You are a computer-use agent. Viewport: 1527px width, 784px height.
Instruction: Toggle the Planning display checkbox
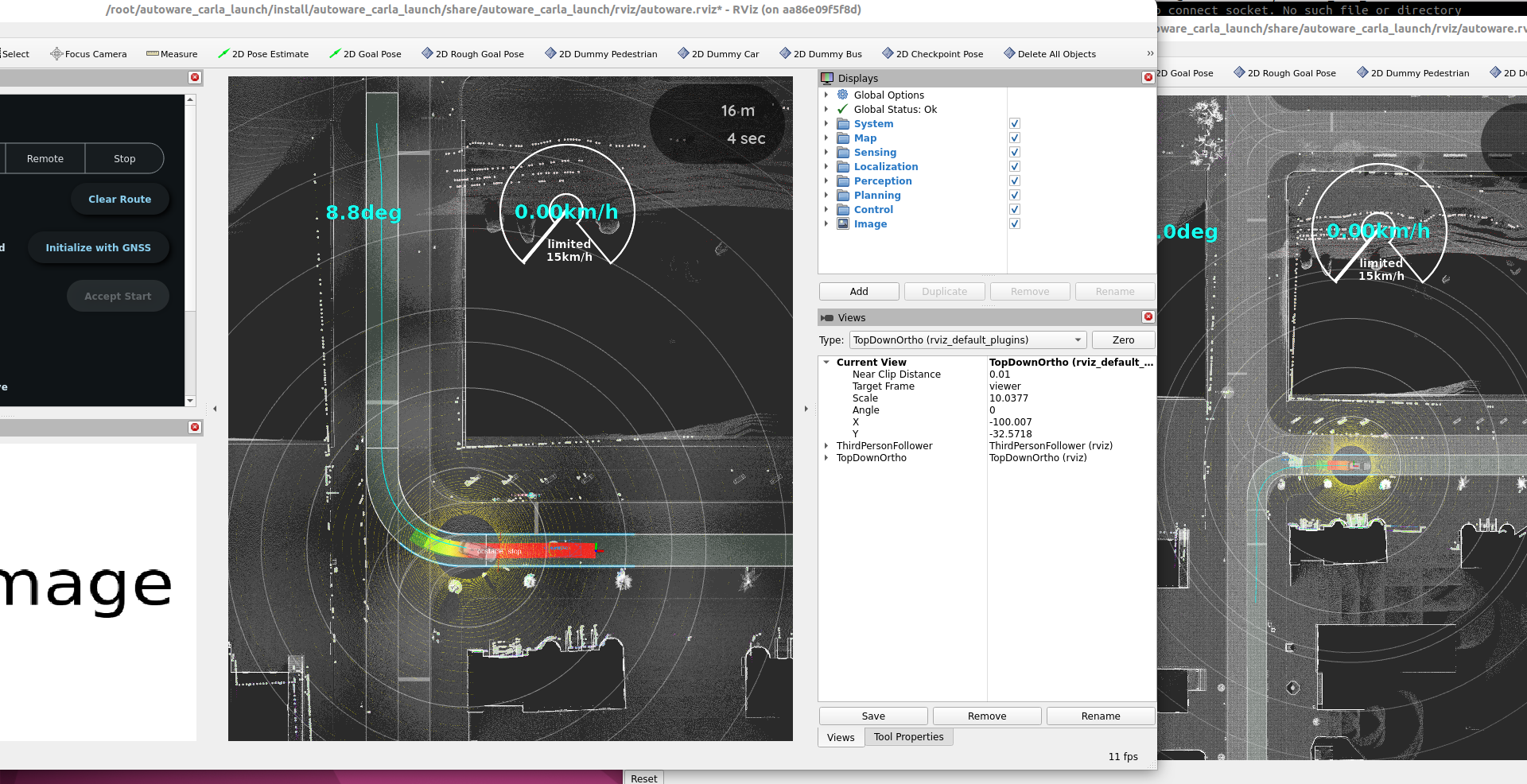1015,195
